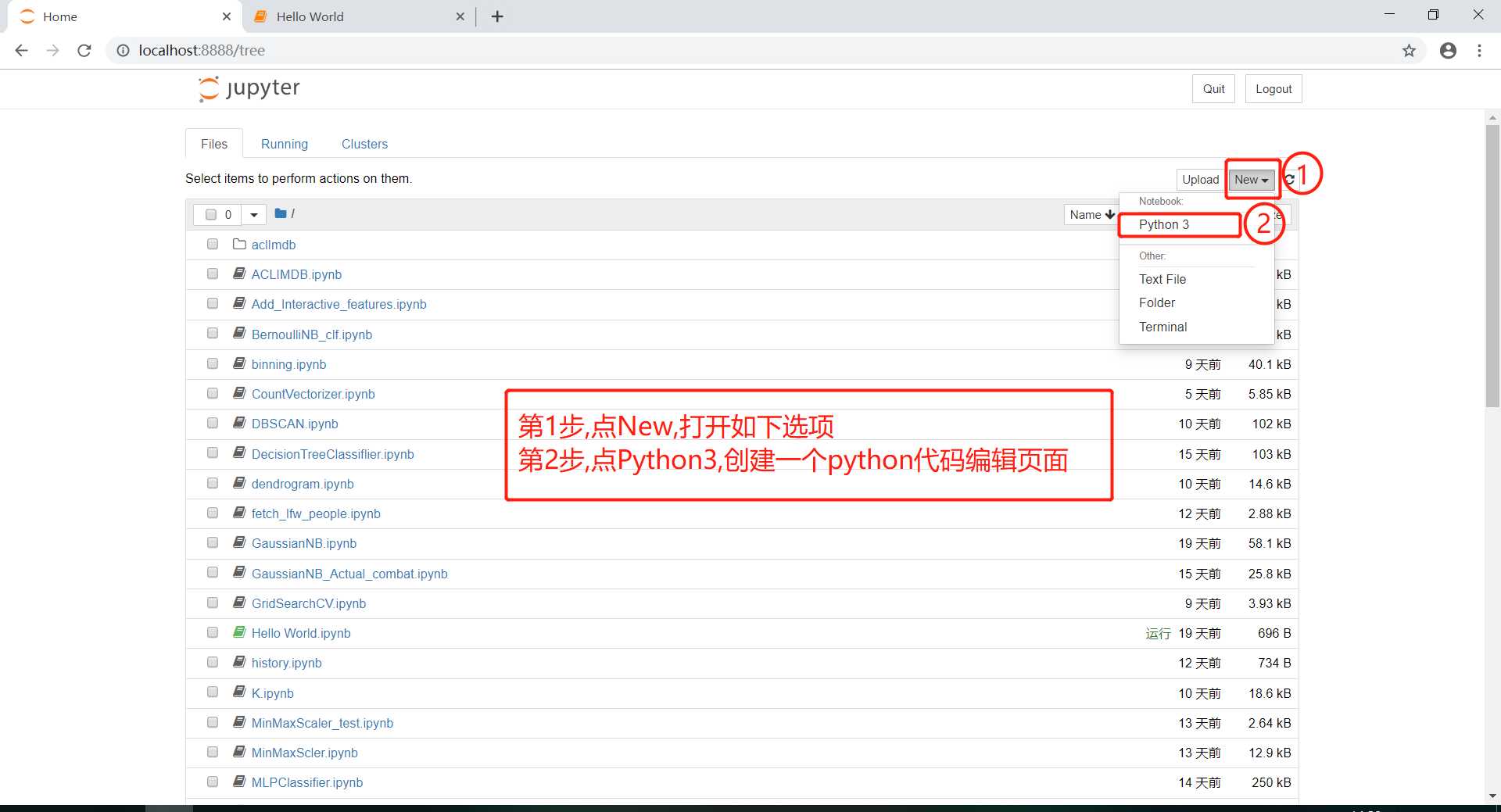Switch to the Hello World browser tab

(357, 16)
